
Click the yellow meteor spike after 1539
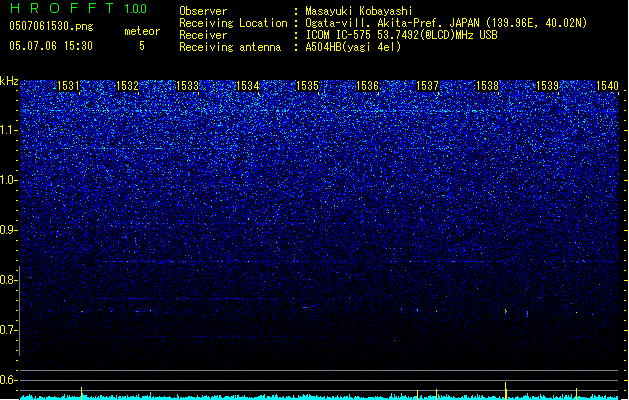(x=576, y=394)
